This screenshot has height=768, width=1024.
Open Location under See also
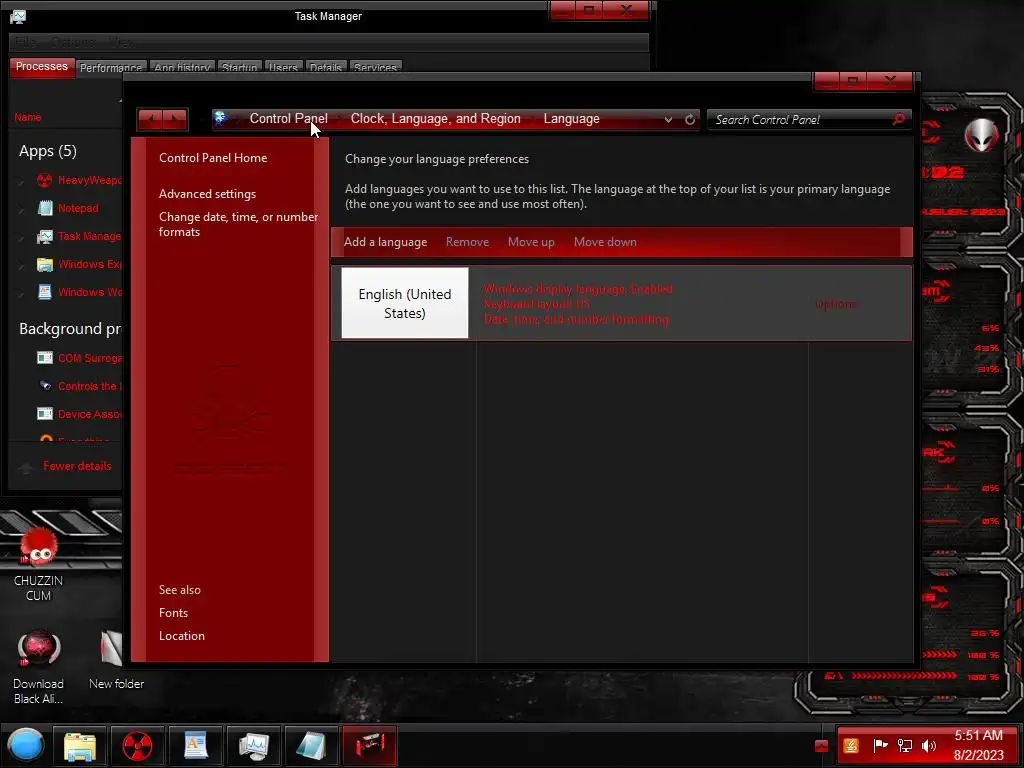(182, 635)
